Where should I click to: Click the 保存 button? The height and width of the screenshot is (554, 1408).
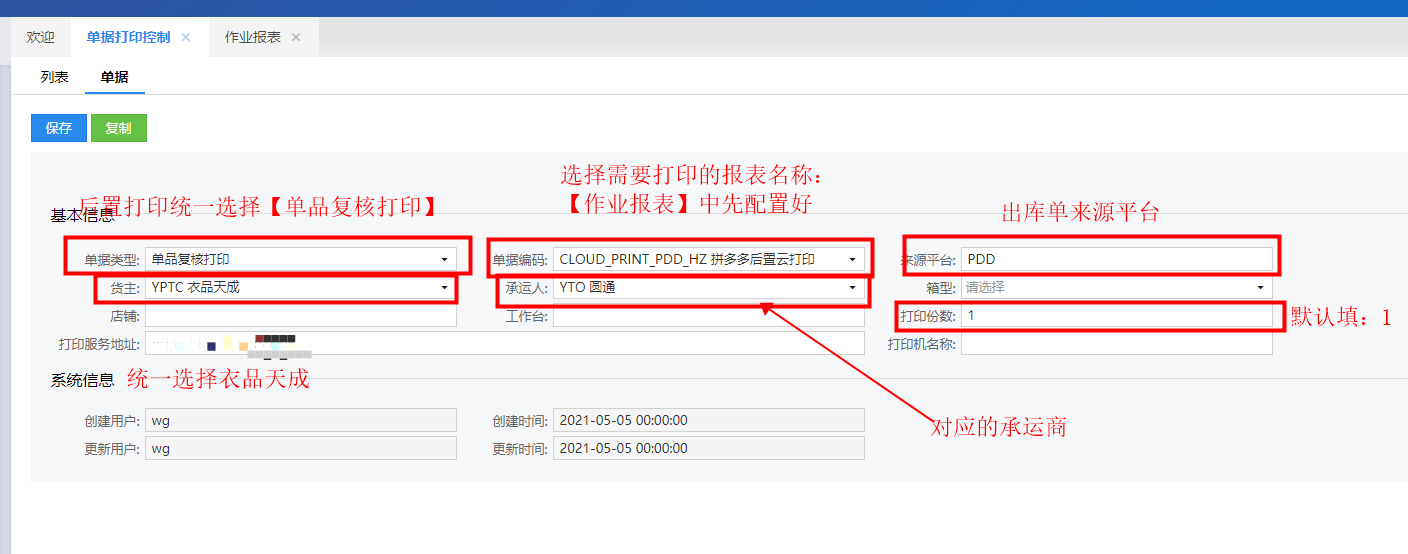59,128
